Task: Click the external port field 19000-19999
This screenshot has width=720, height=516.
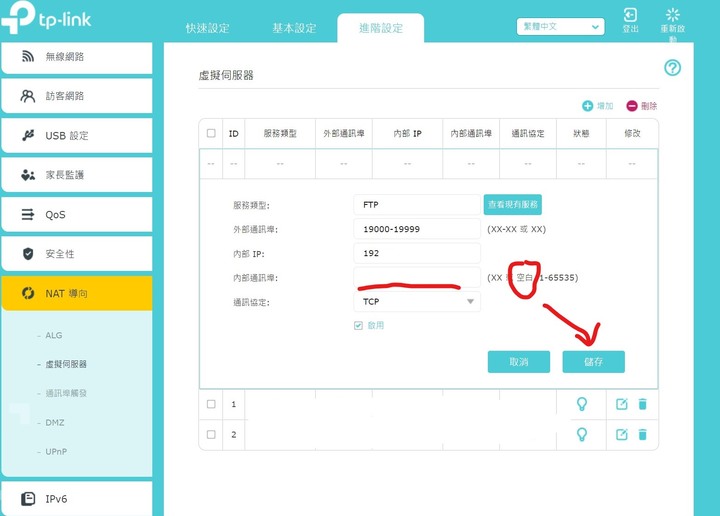Action: pyautogui.click(x=417, y=229)
